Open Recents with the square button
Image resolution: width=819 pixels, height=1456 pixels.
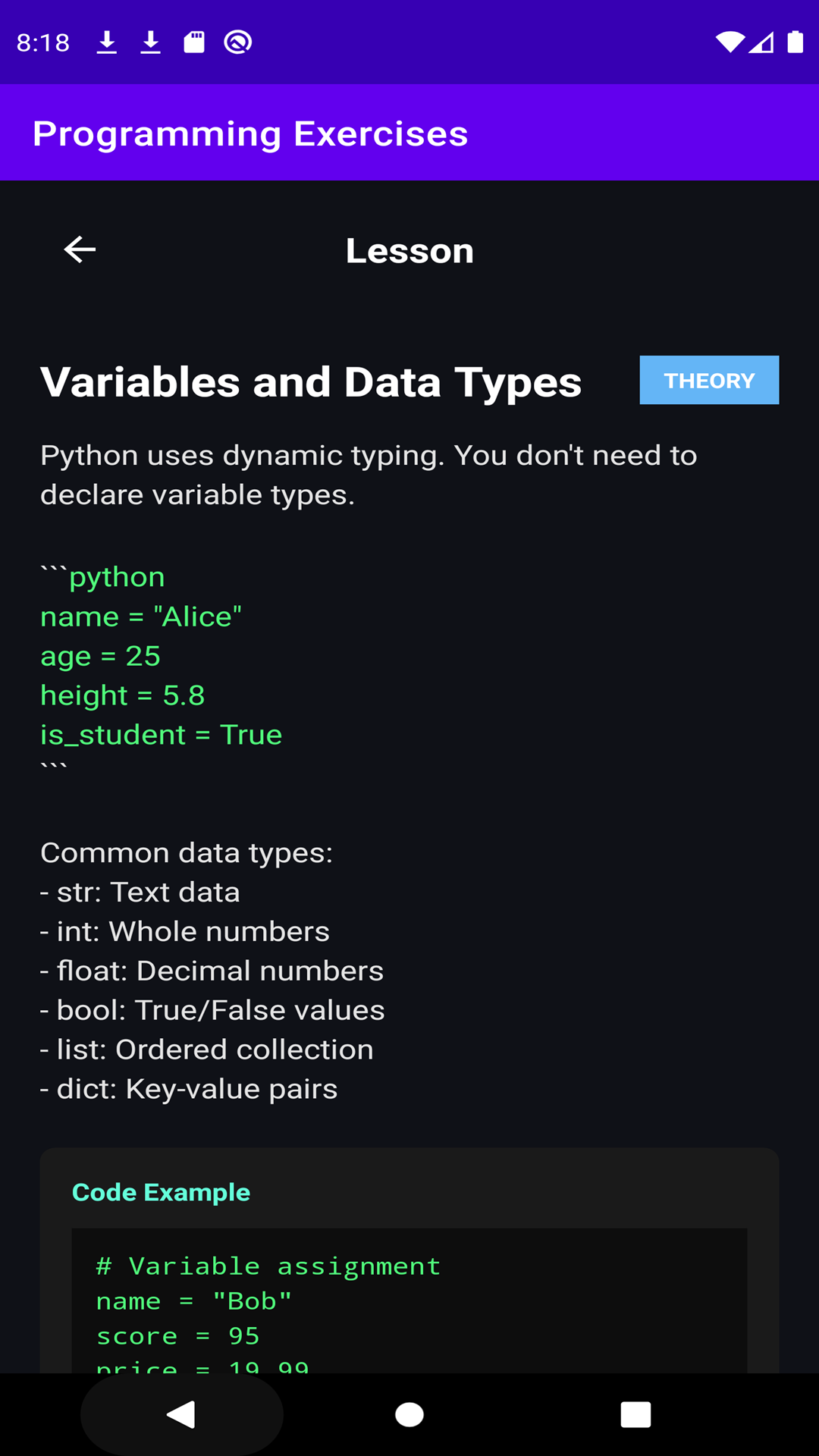click(635, 1414)
